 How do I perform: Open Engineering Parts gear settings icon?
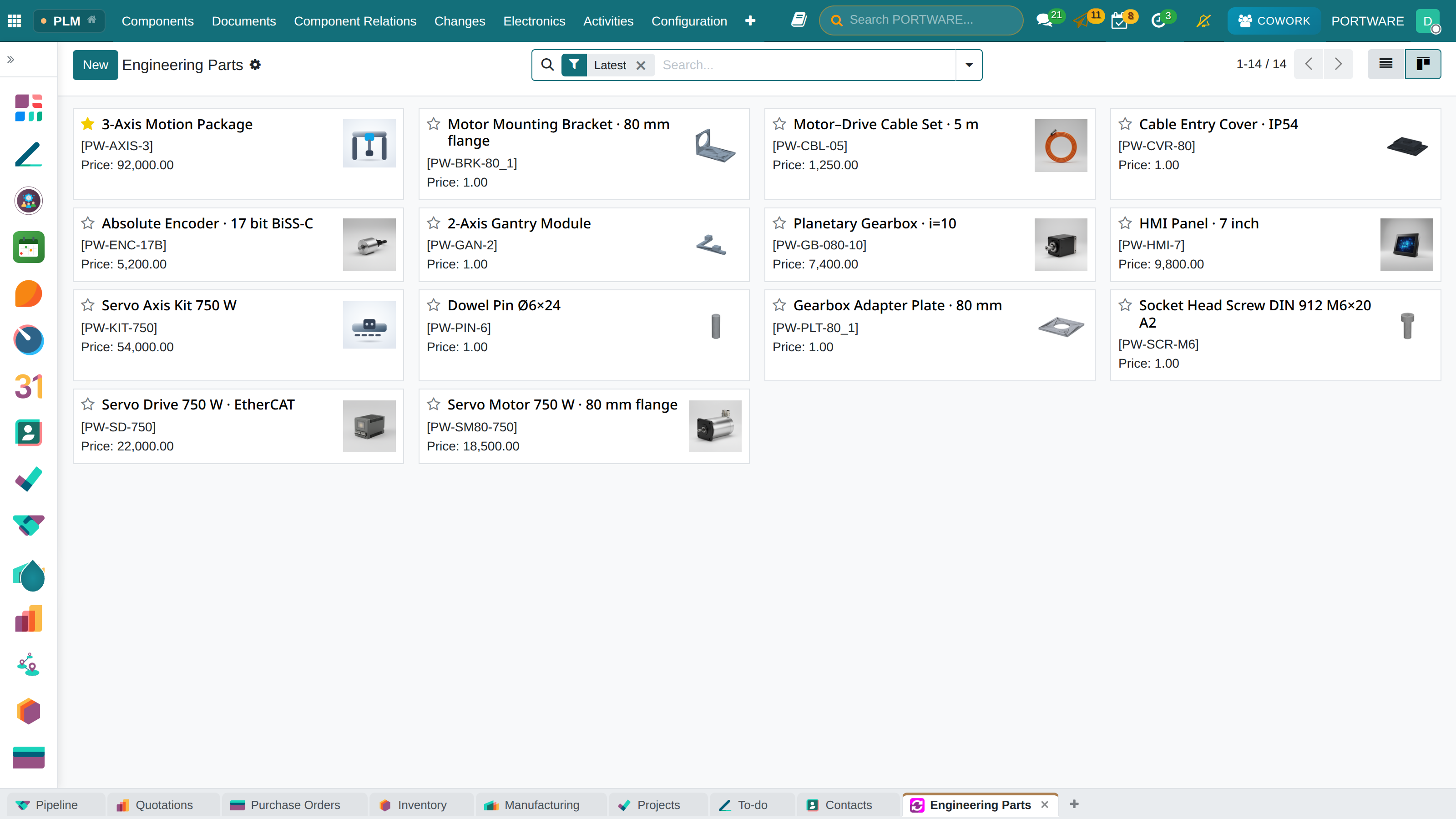pos(255,65)
